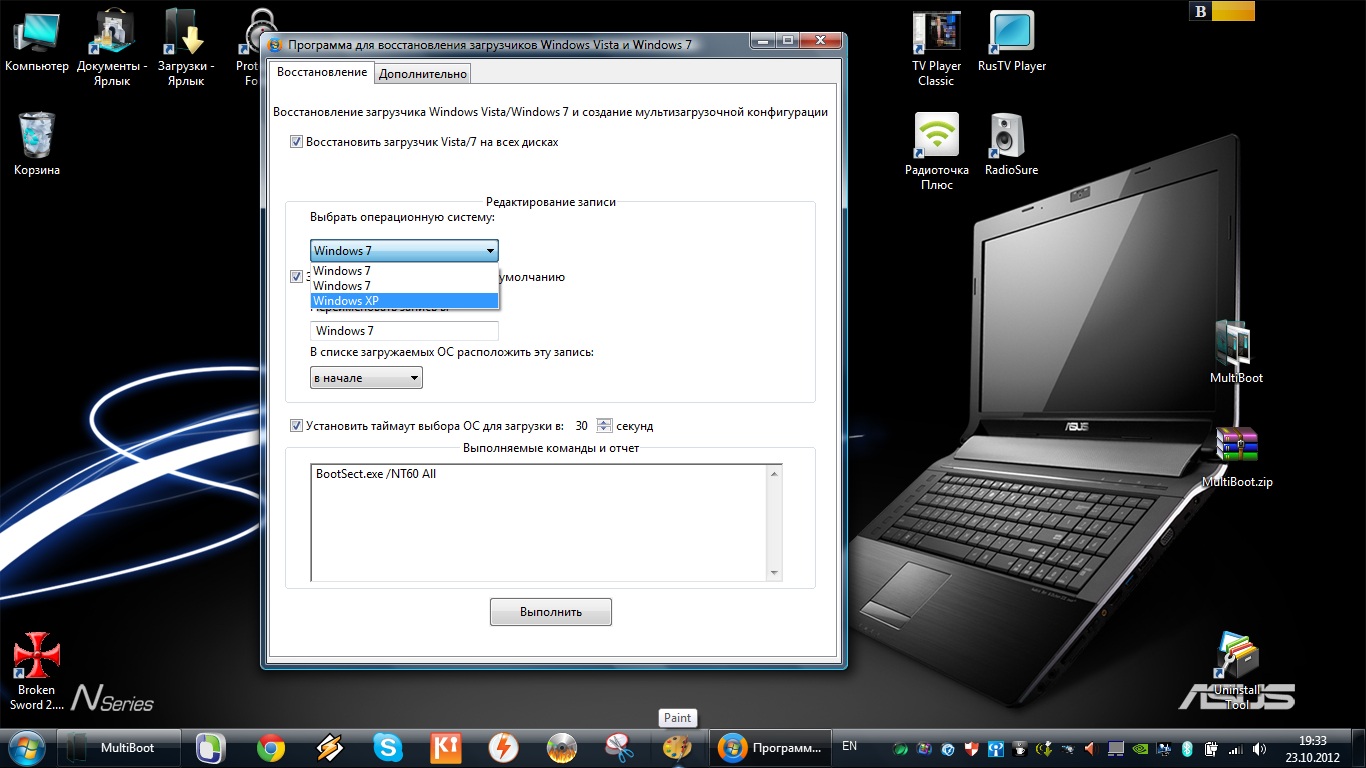Image resolution: width=1366 pixels, height=768 pixels.
Task: Toggle Установить таймаут выбора ОС checkbox
Action: tap(296, 426)
